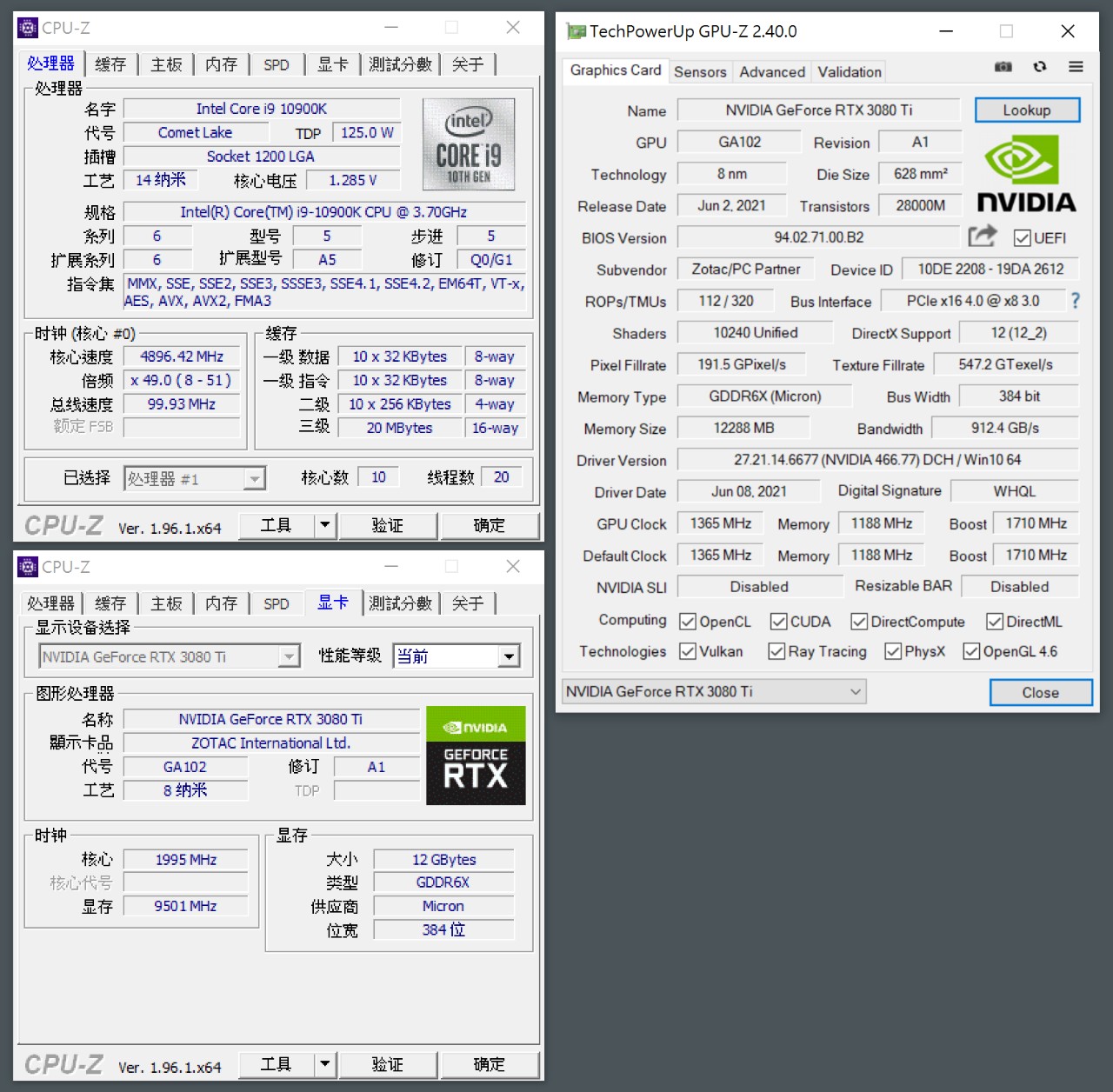
Task: Open the 内存 tab in top CPU-Z
Action: (222, 64)
